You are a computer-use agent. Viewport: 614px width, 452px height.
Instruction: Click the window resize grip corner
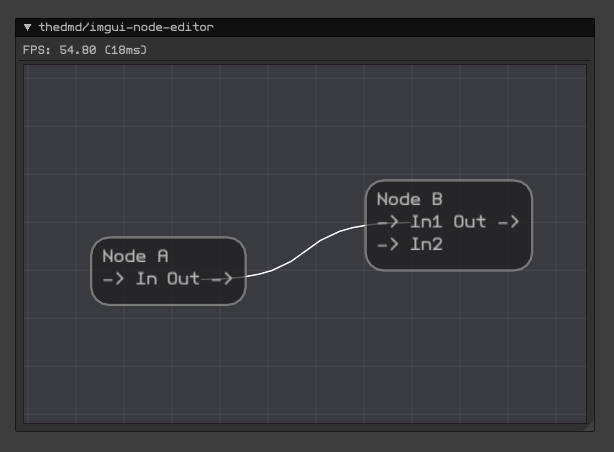589,426
